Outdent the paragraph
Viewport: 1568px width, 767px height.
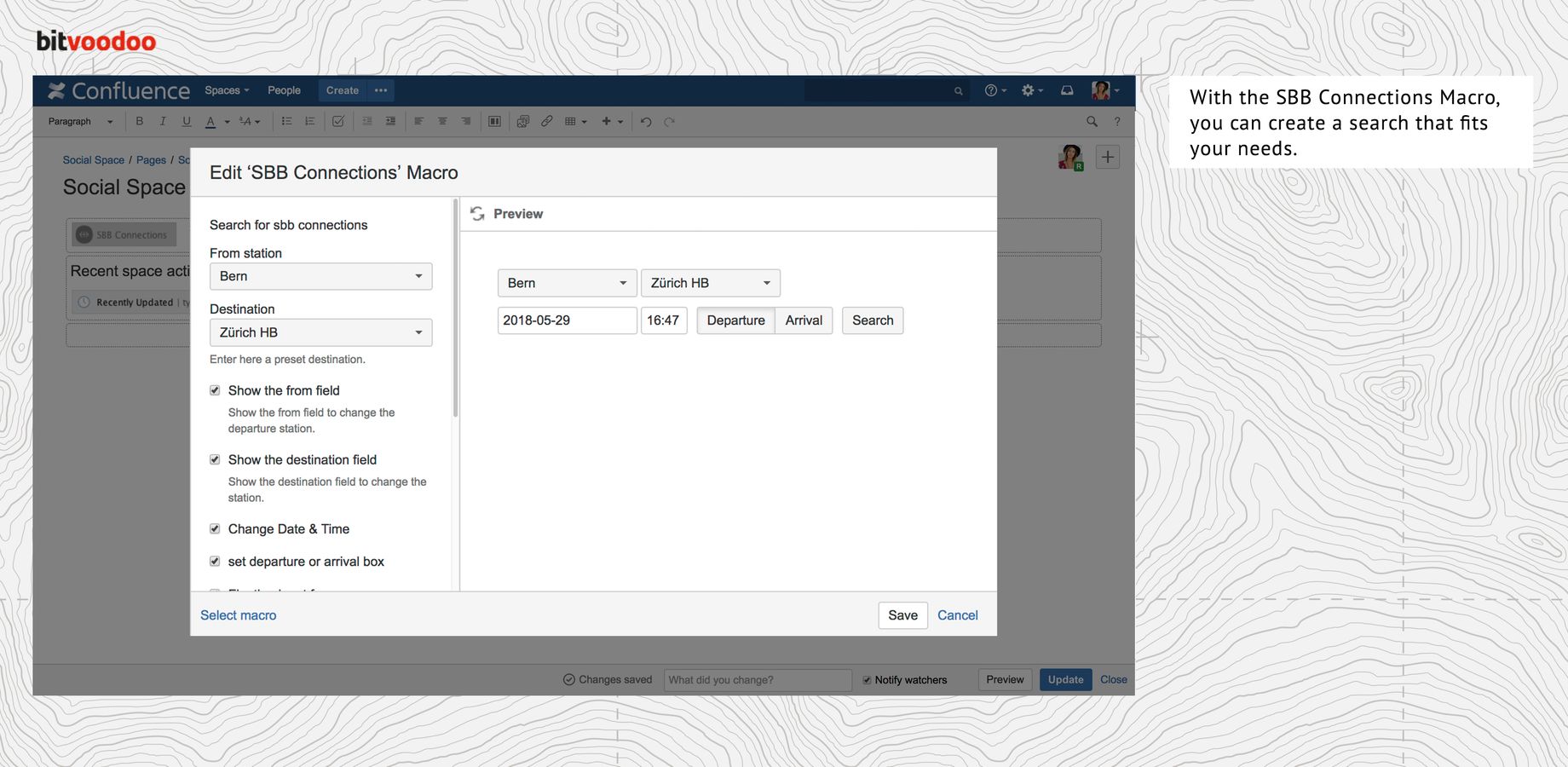367,121
